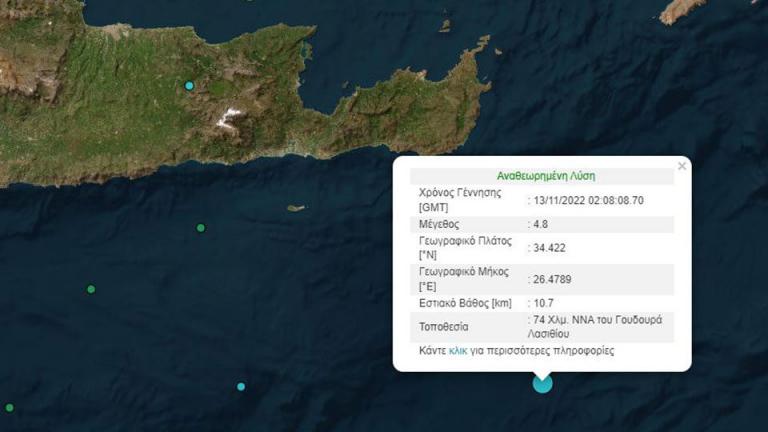Click the 'Αναθεωρημένη Λύση' popup header
The height and width of the screenshot is (432, 768).
coord(541,175)
